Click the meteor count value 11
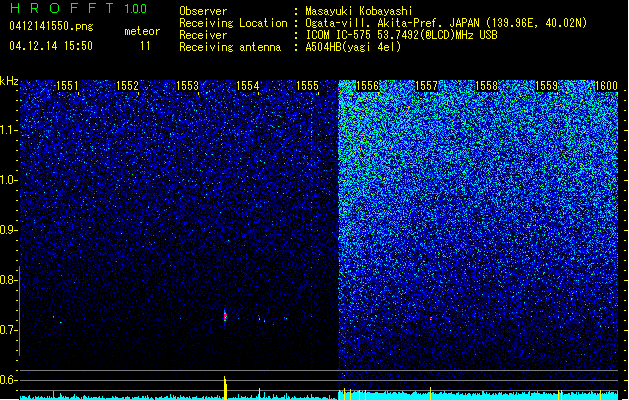 [x=145, y=46]
